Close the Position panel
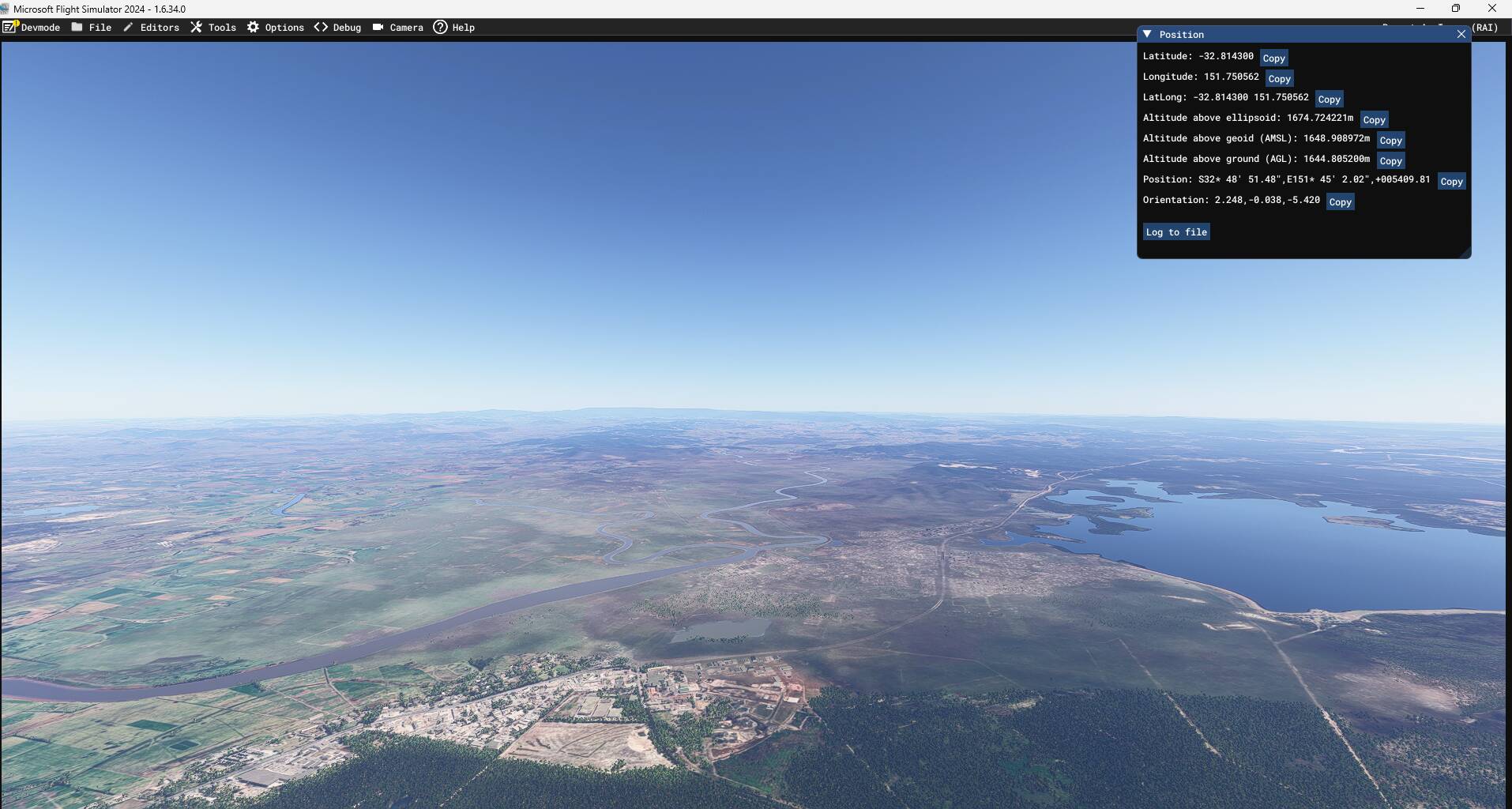 pyautogui.click(x=1461, y=34)
